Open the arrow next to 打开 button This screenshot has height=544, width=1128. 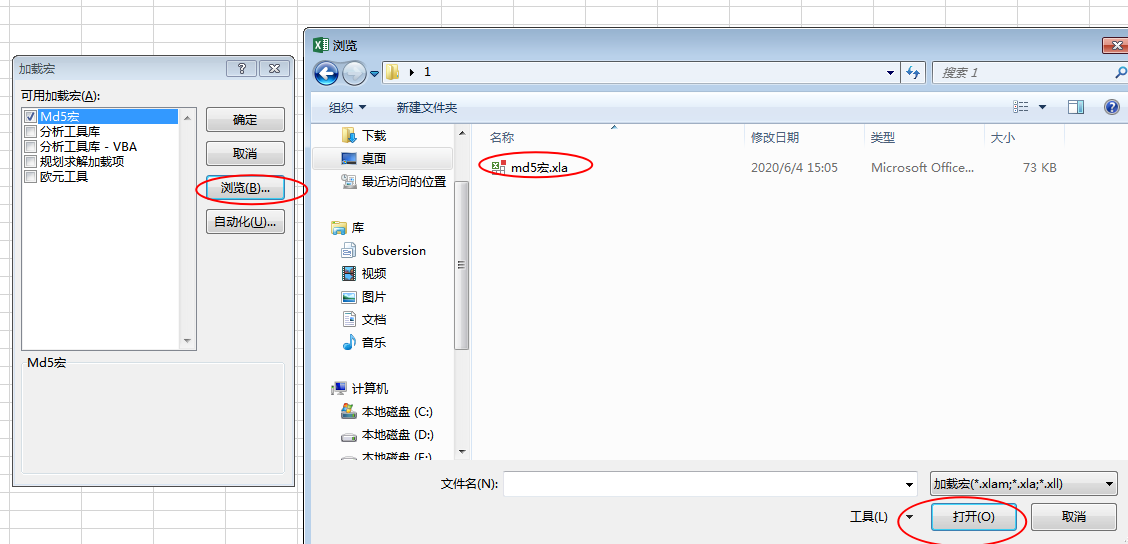911,517
